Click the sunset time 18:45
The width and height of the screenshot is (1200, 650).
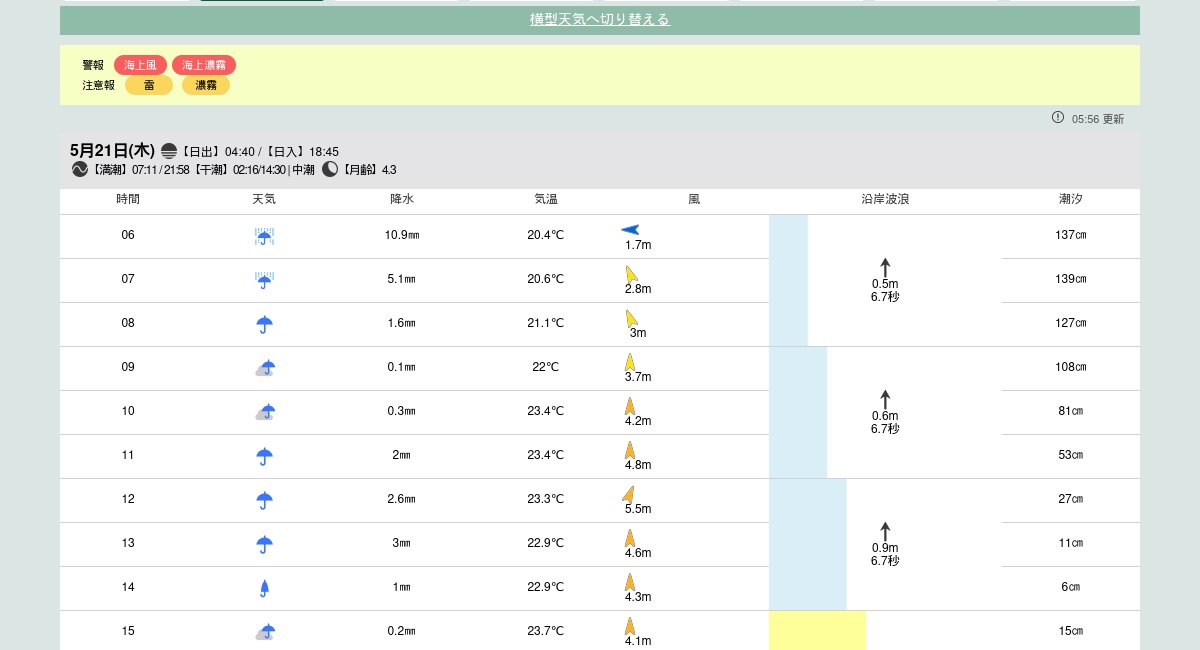click(323, 152)
